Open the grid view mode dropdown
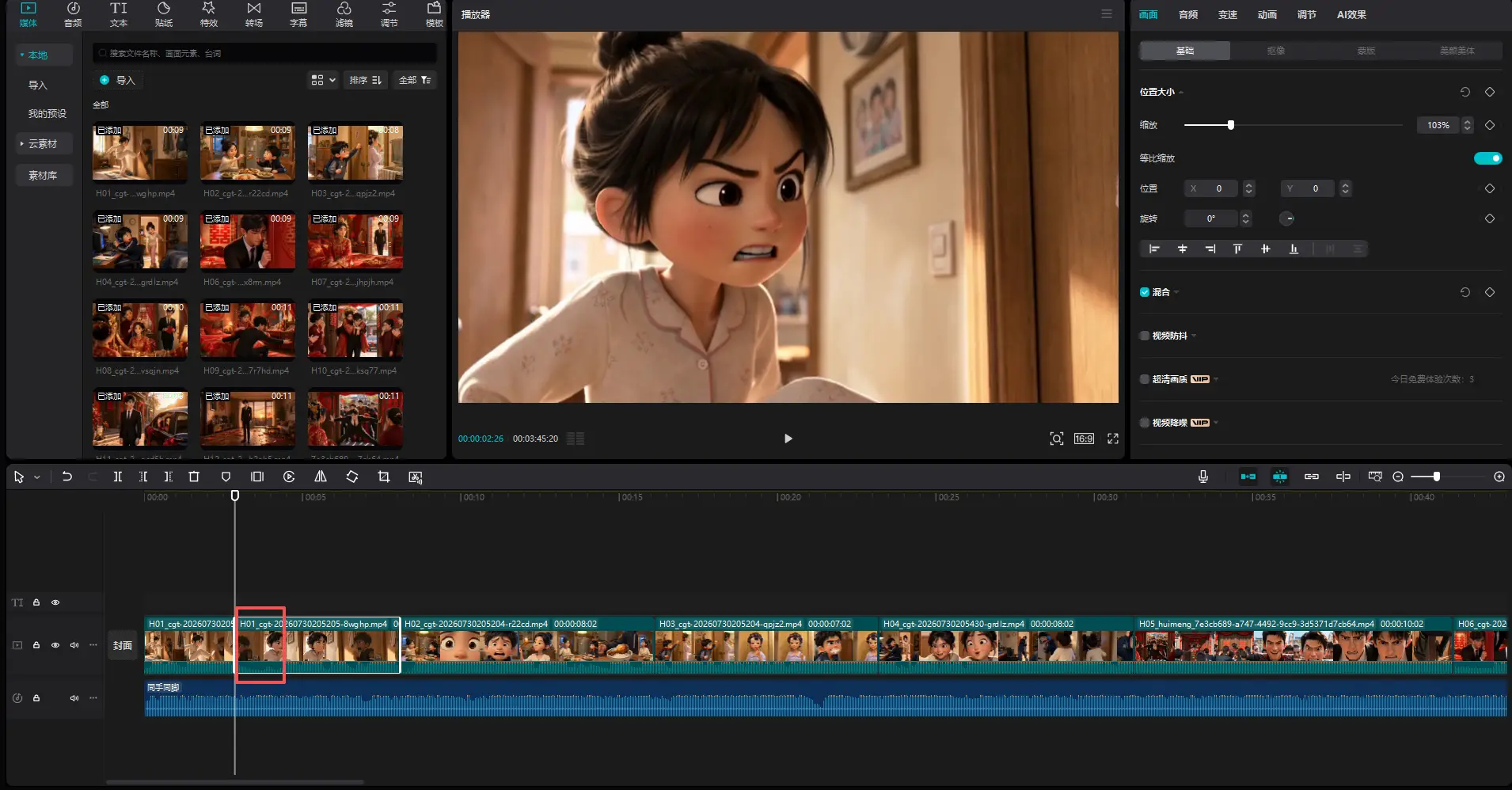Screen dimensions: 1512x790 (x=324, y=80)
